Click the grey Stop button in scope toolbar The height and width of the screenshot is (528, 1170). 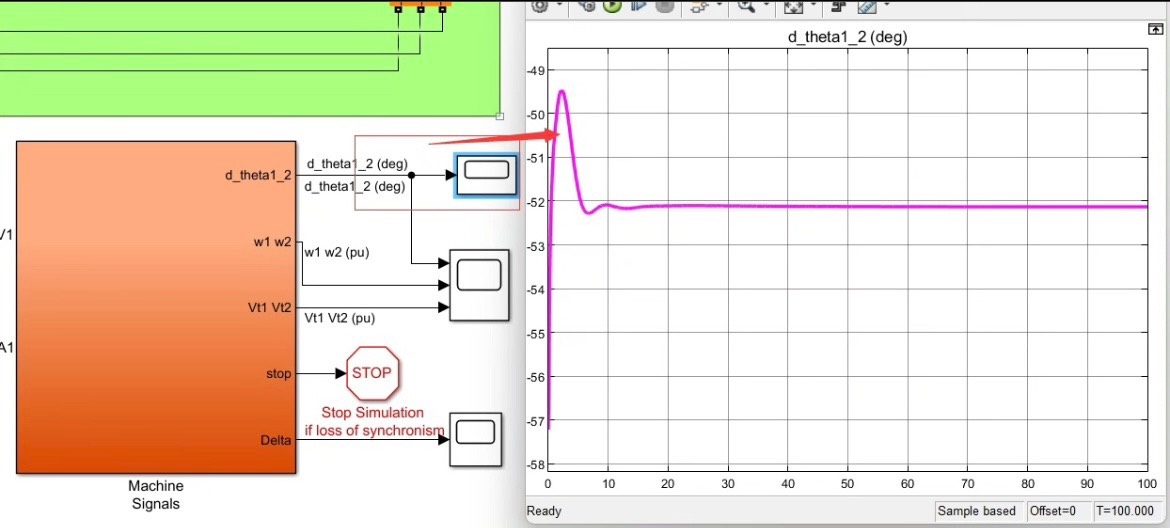pyautogui.click(x=665, y=5)
